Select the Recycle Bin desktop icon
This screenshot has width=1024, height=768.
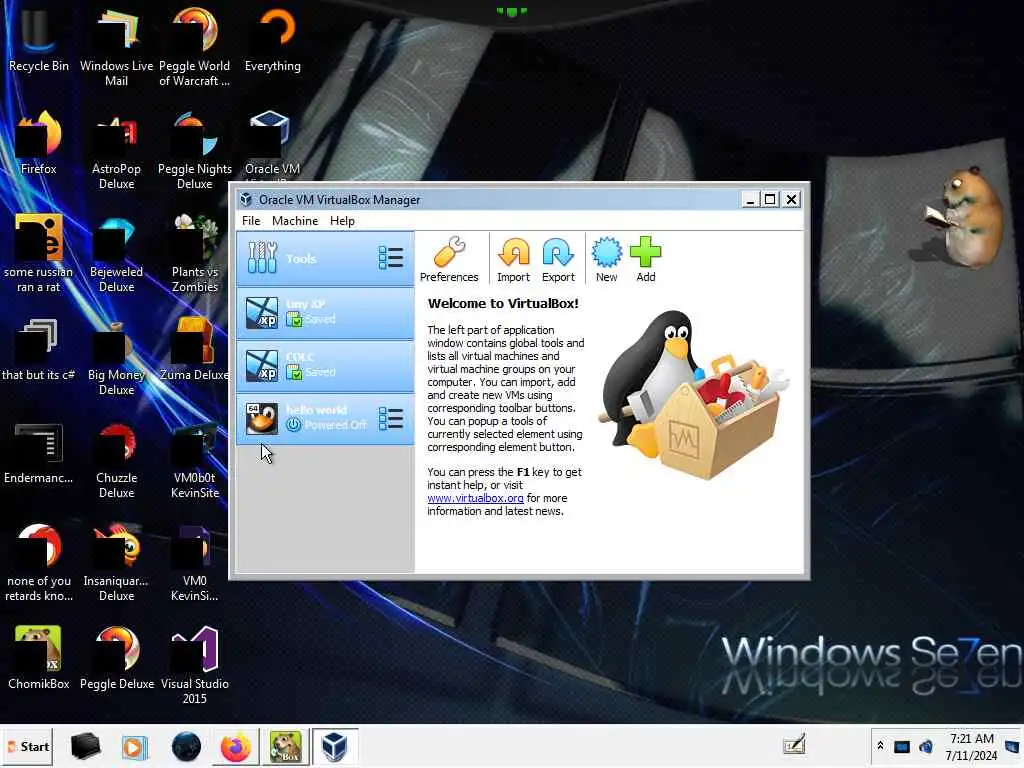39,41
